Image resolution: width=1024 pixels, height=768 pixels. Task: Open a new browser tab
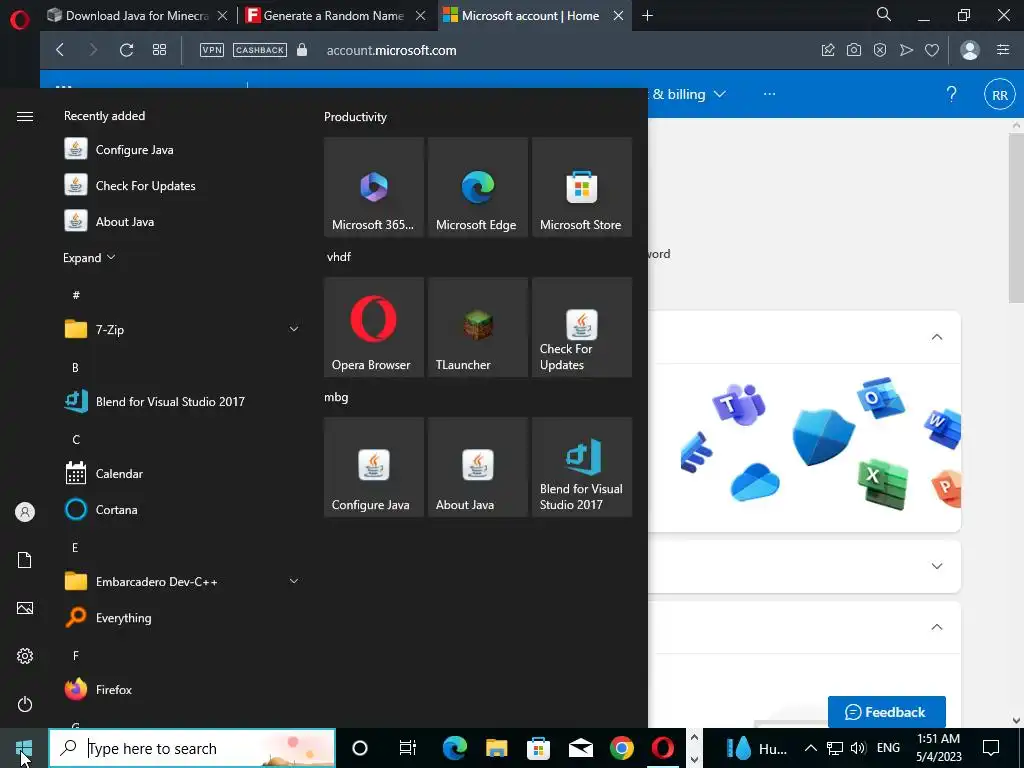(x=647, y=16)
